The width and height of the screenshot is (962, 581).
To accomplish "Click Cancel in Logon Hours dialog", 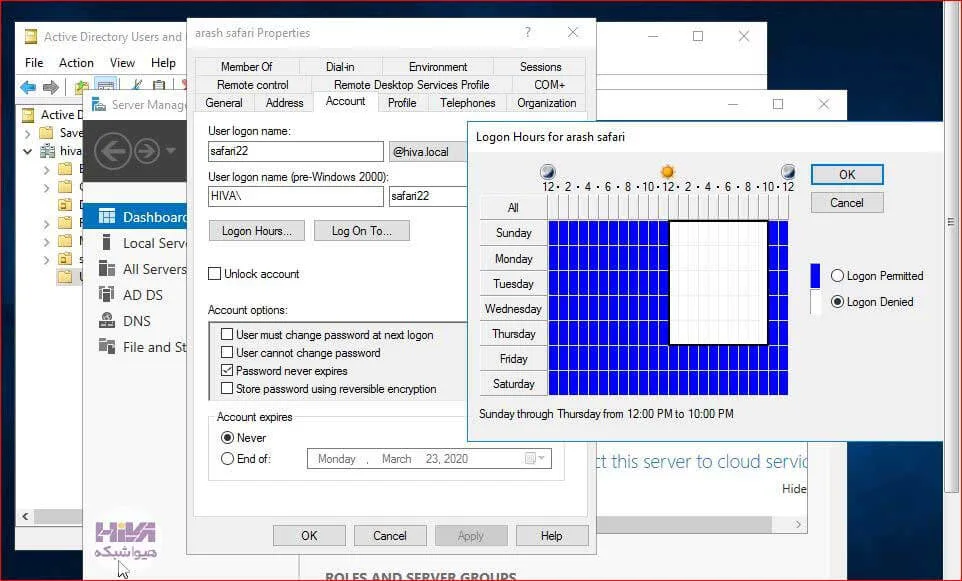I will 847,202.
